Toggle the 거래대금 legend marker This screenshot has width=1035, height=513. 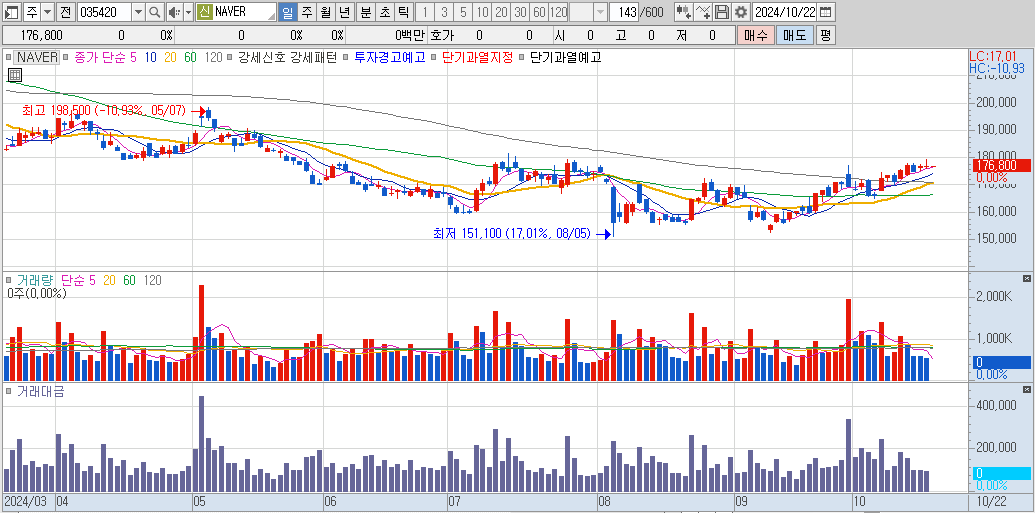7,391
